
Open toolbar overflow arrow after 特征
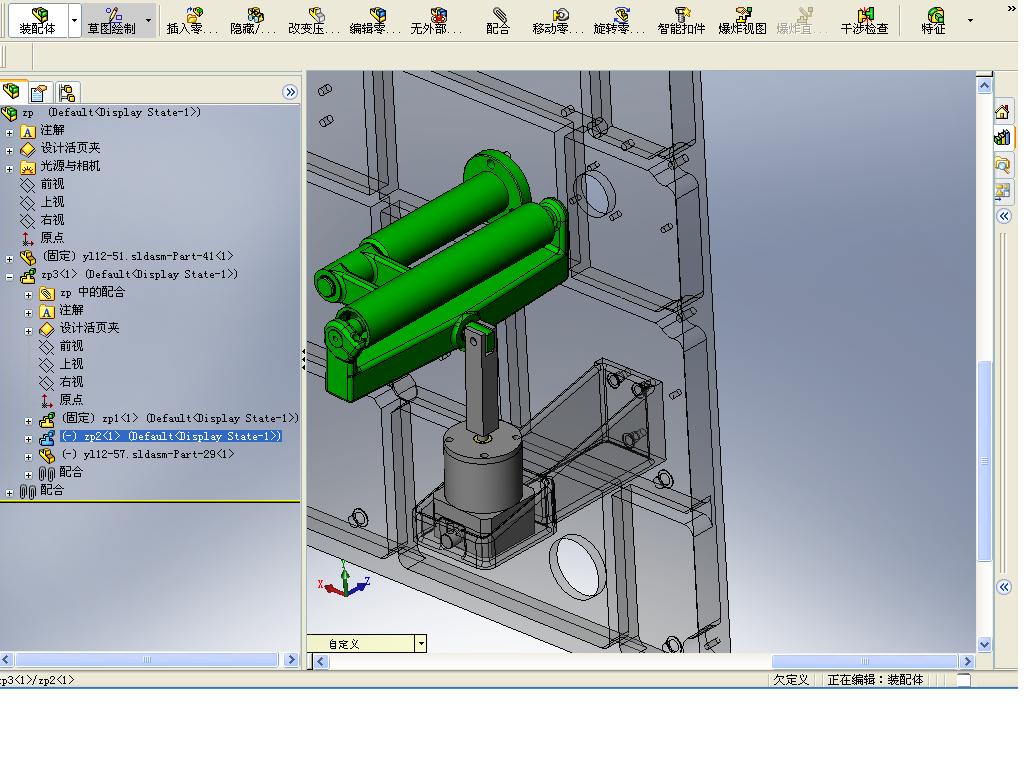pyautogui.click(x=970, y=20)
